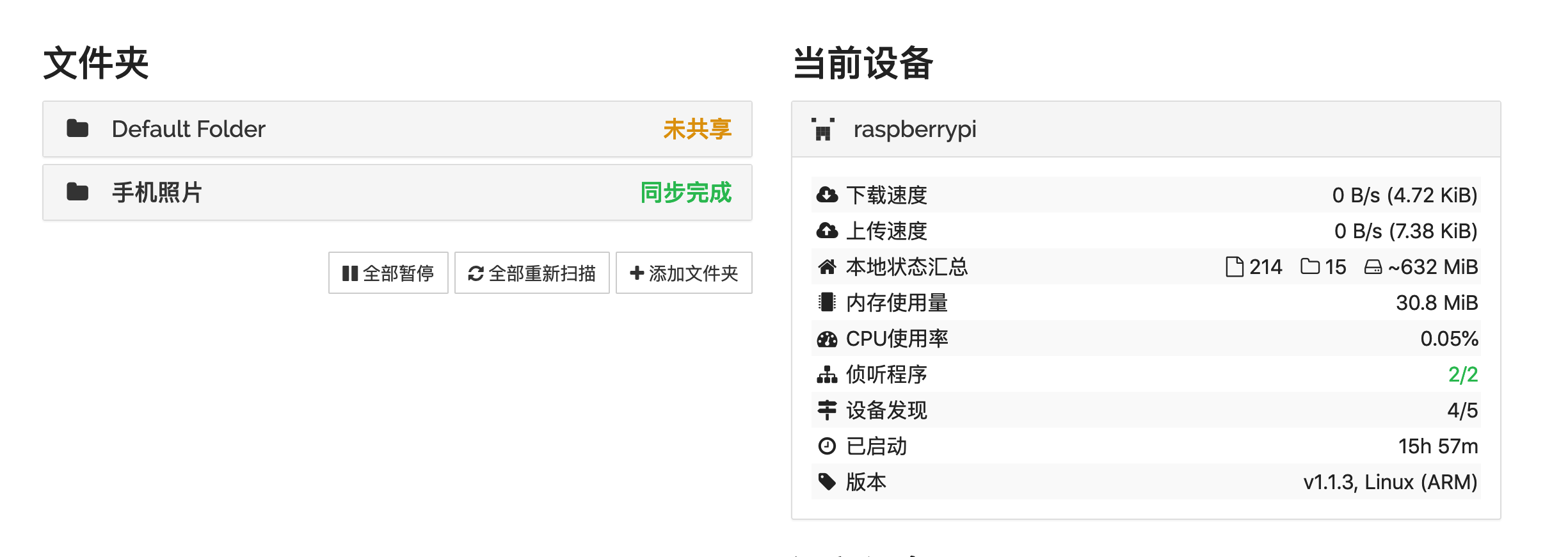Expand the Default Folder panel
The image size is (1568, 557).
(x=397, y=129)
